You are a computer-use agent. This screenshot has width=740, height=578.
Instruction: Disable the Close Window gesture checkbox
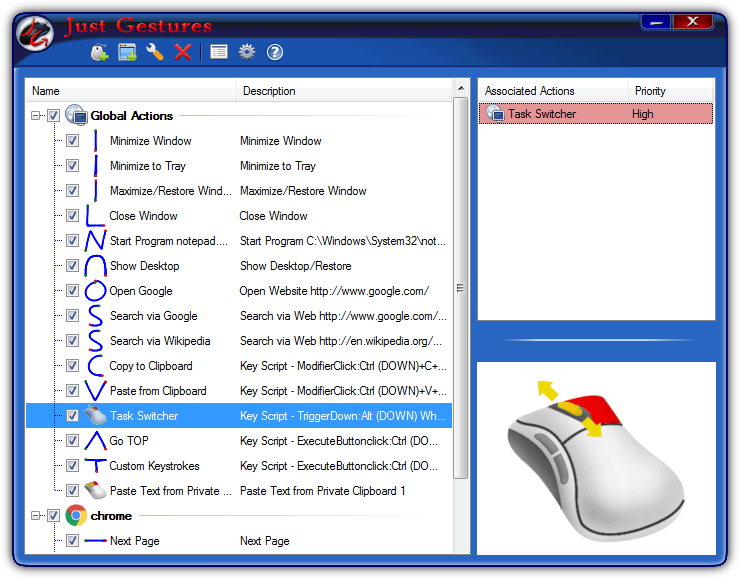72,216
